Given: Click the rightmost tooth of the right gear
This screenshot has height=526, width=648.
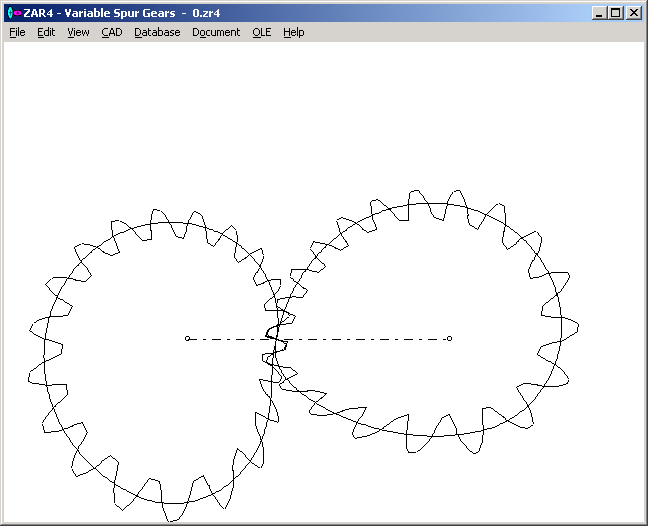Looking at the screenshot, I should coord(572,327).
